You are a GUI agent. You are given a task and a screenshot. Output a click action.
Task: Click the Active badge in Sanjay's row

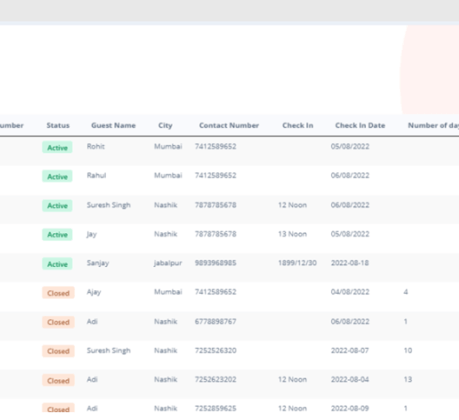pyautogui.click(x=57, y=264)
